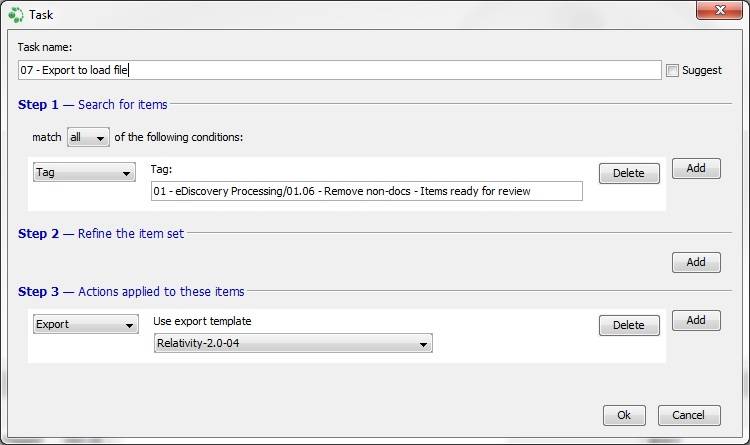
Task: Click the Step 2 Refine the item set heading
Action: (101, 234)
